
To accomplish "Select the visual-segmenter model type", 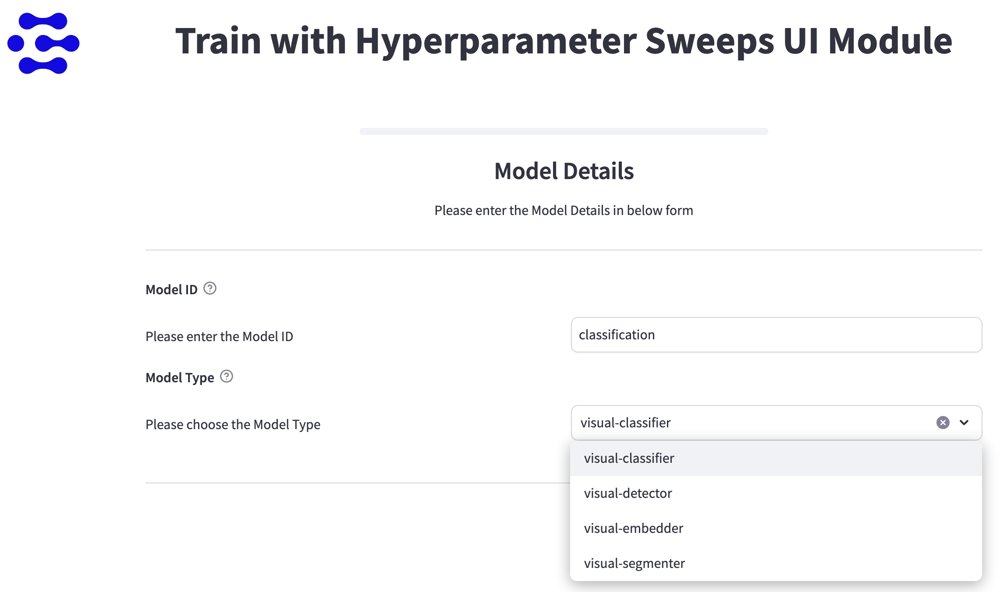I will 634,563.
